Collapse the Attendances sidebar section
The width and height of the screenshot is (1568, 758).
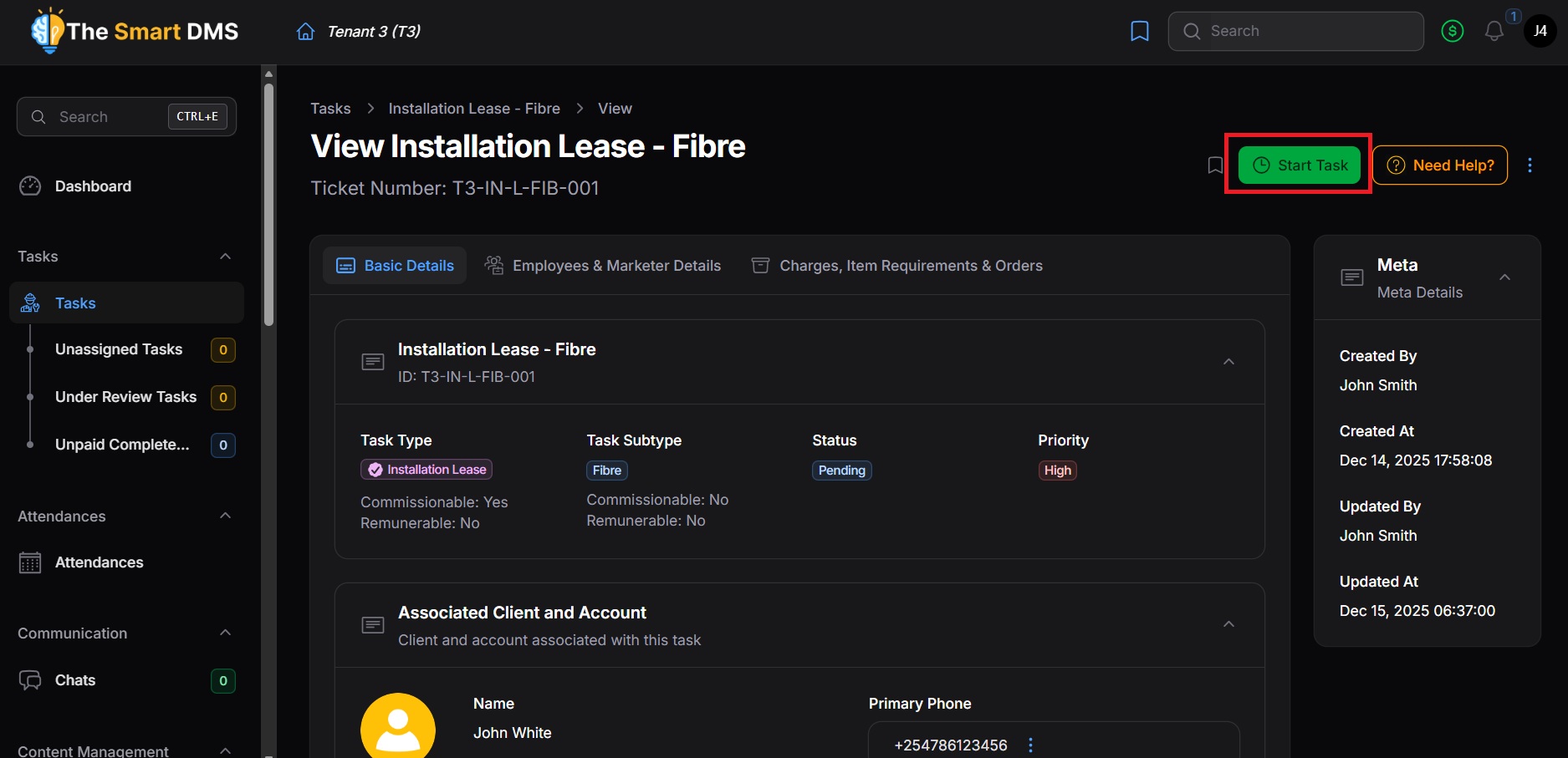point(225,516)
